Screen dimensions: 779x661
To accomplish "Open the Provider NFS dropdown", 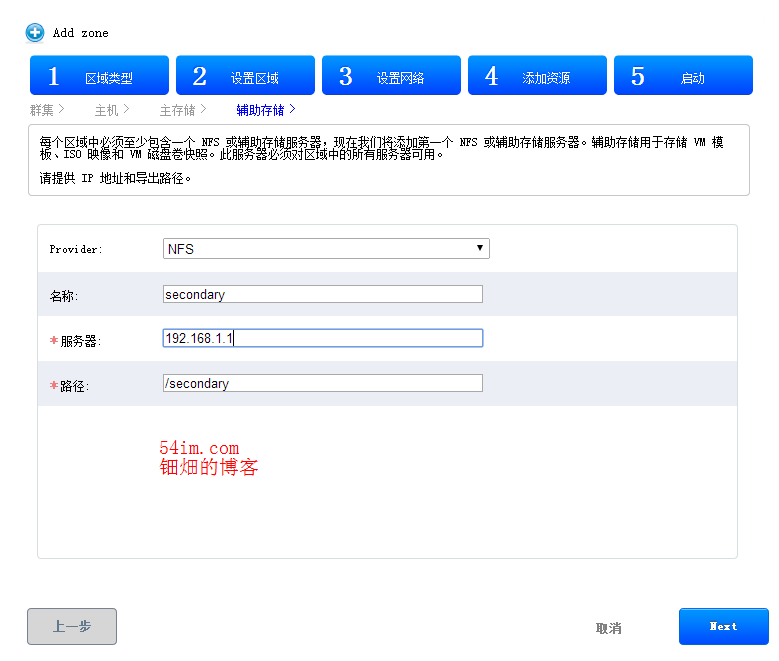I will [326, 248].
